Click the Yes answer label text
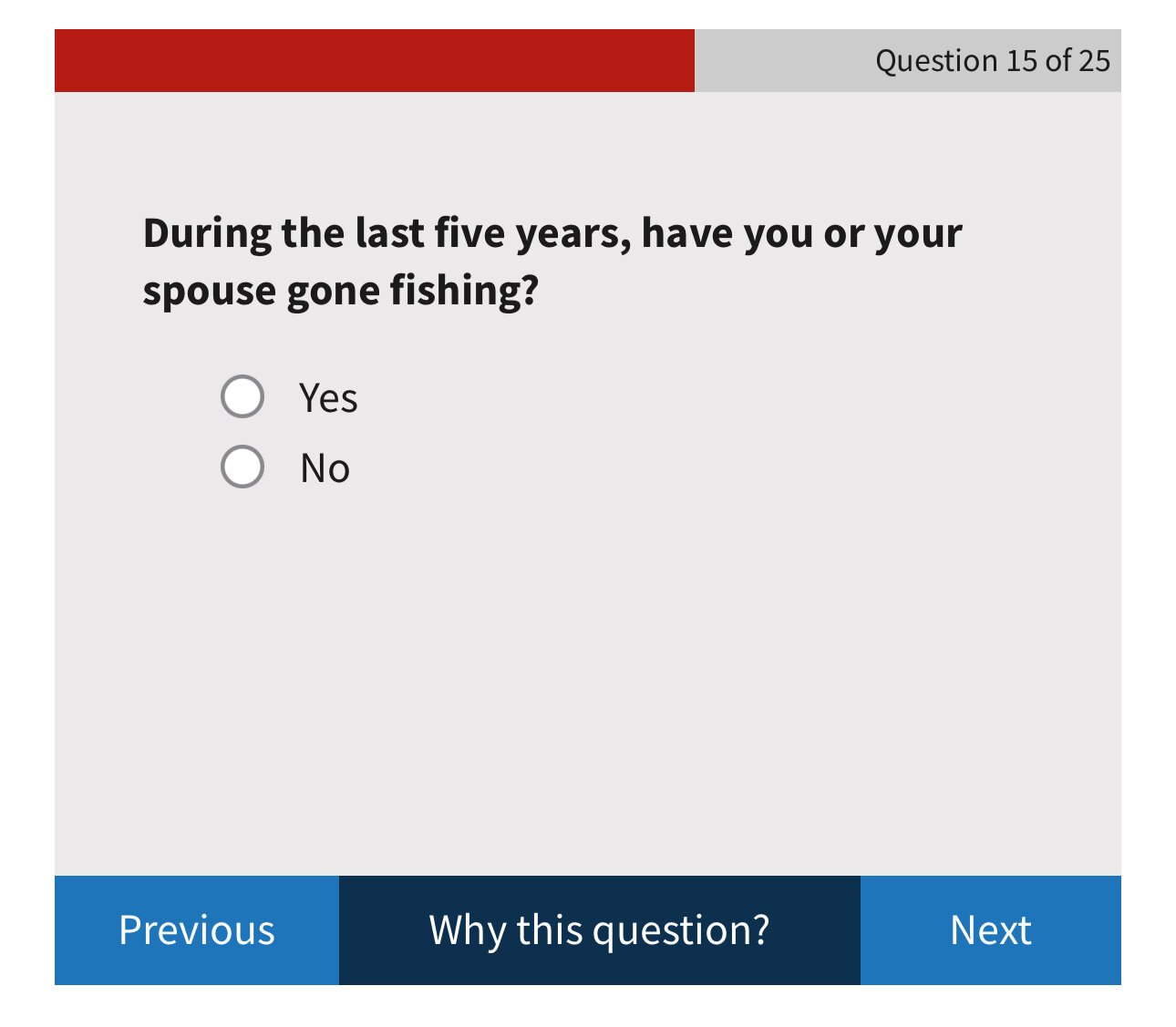 (328, 398)
